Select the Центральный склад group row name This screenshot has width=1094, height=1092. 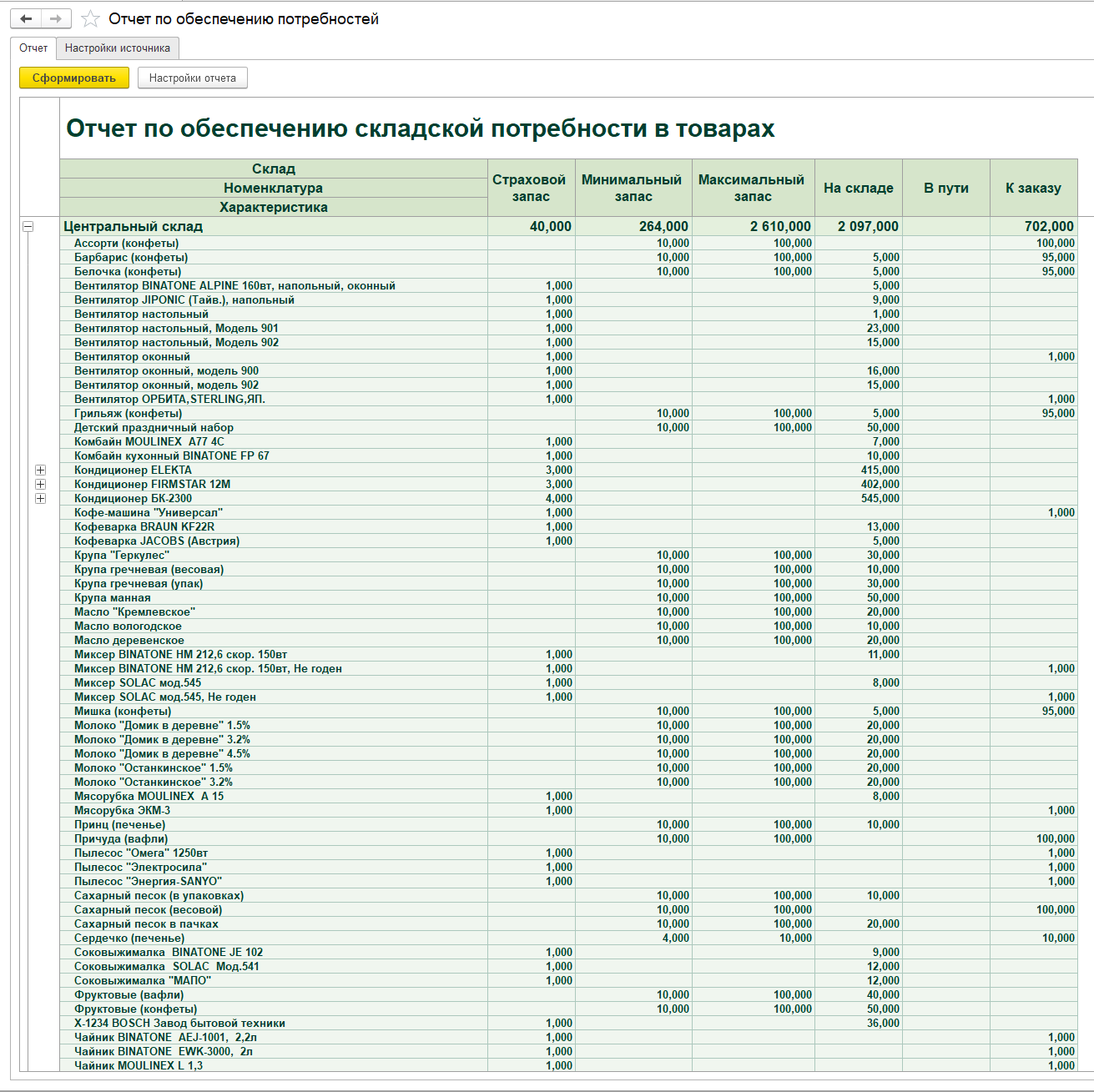(x=134, y=226)
